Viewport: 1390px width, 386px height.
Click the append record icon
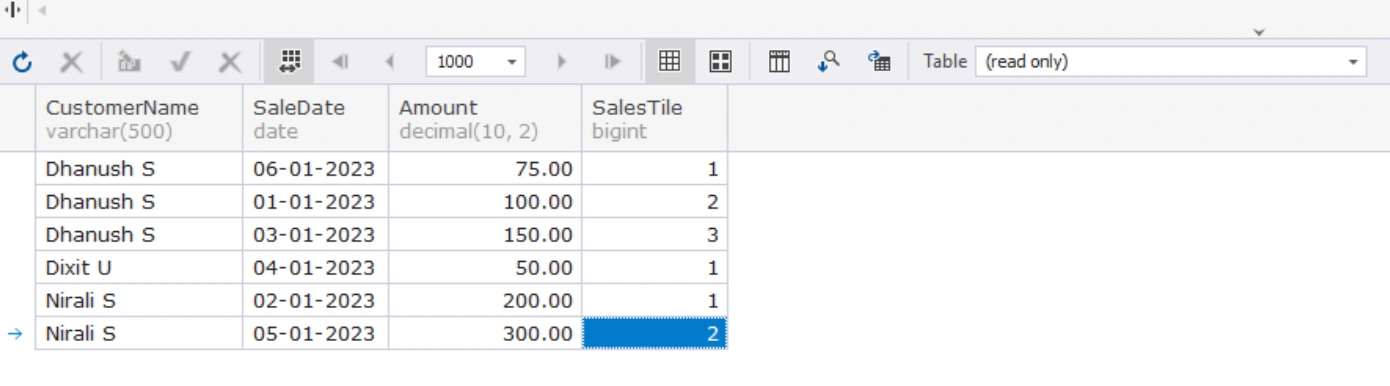pyautogui.click(x=129, y=62)
